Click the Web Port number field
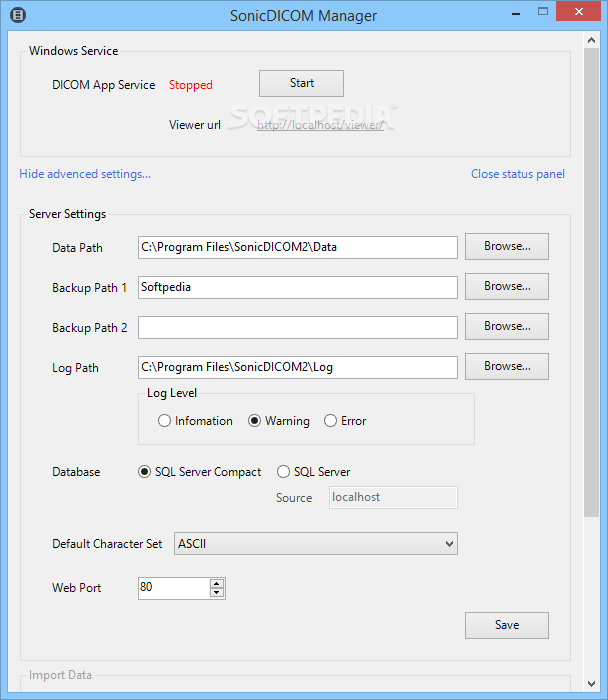This screenshot has width=608, height=700. coord(174,588)
